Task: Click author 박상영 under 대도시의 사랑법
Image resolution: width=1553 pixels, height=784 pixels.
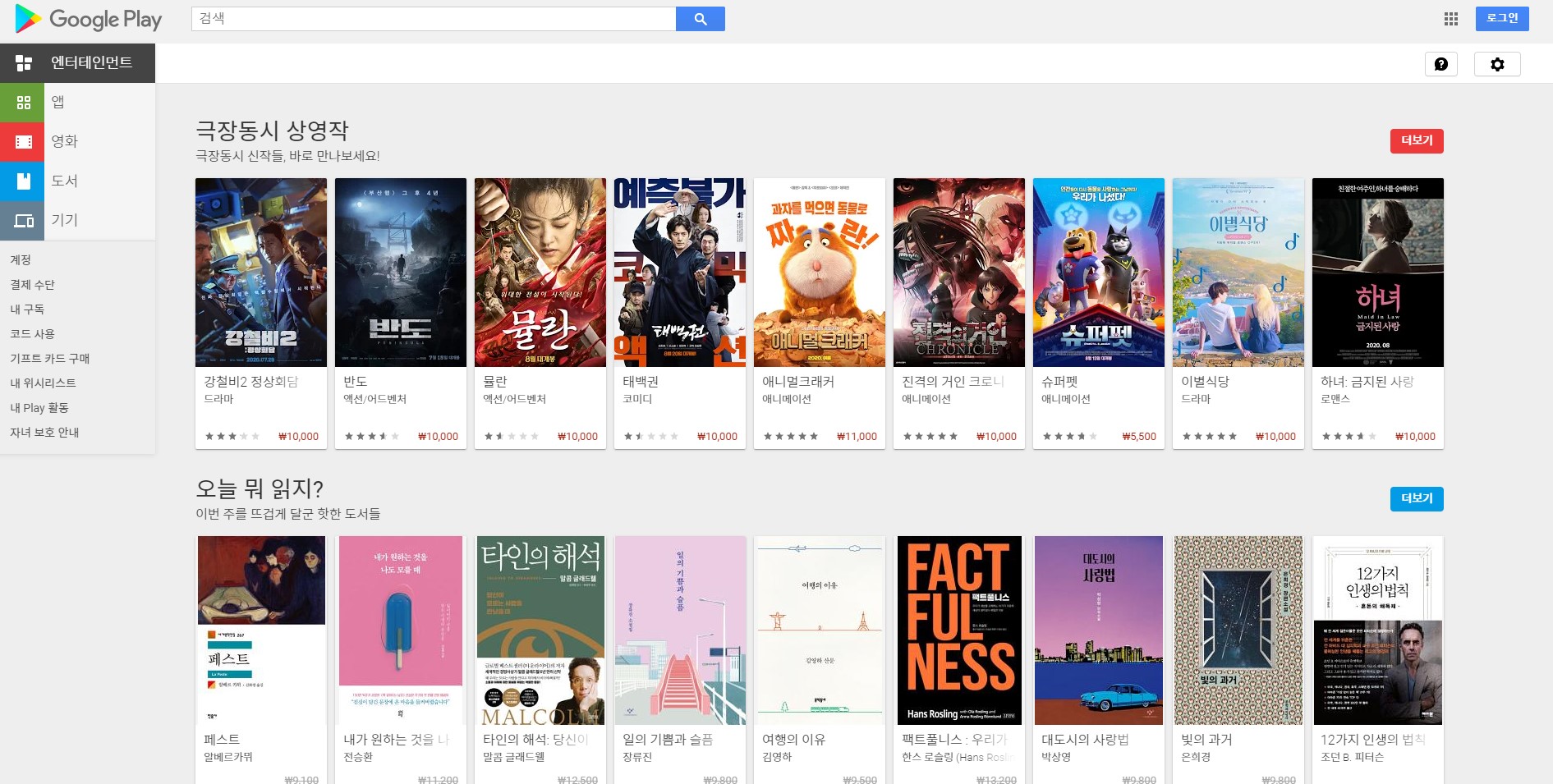Action: (1056, 757)
